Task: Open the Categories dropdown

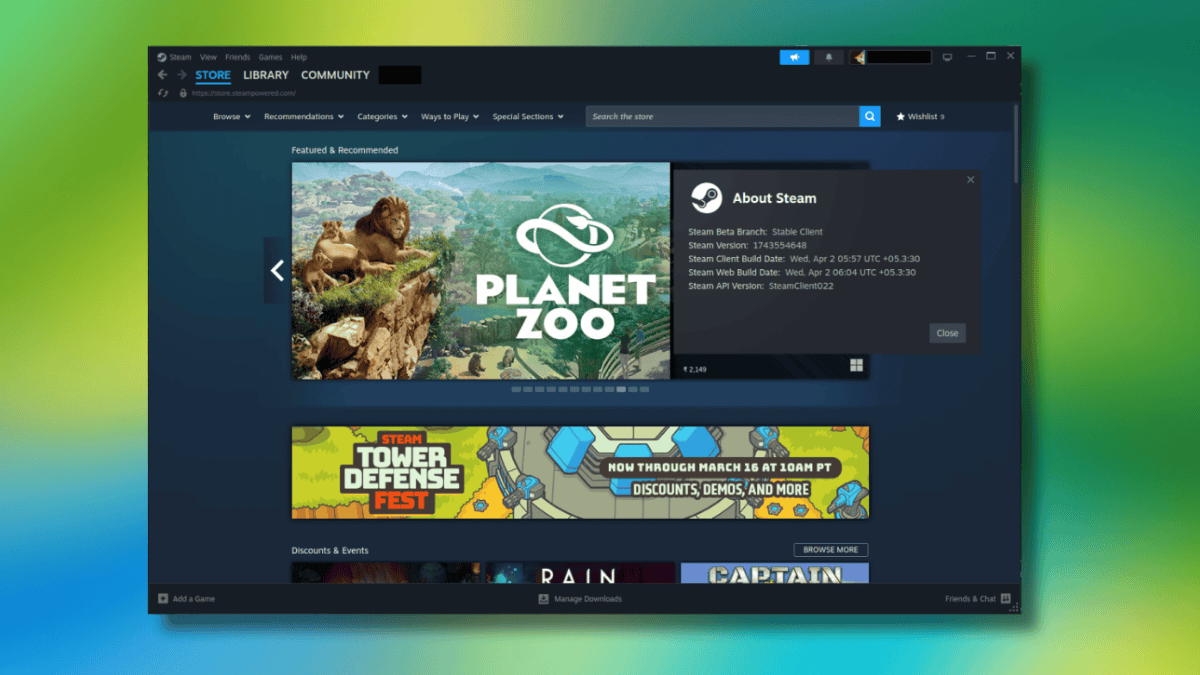Action: click(x=382, y=117)
